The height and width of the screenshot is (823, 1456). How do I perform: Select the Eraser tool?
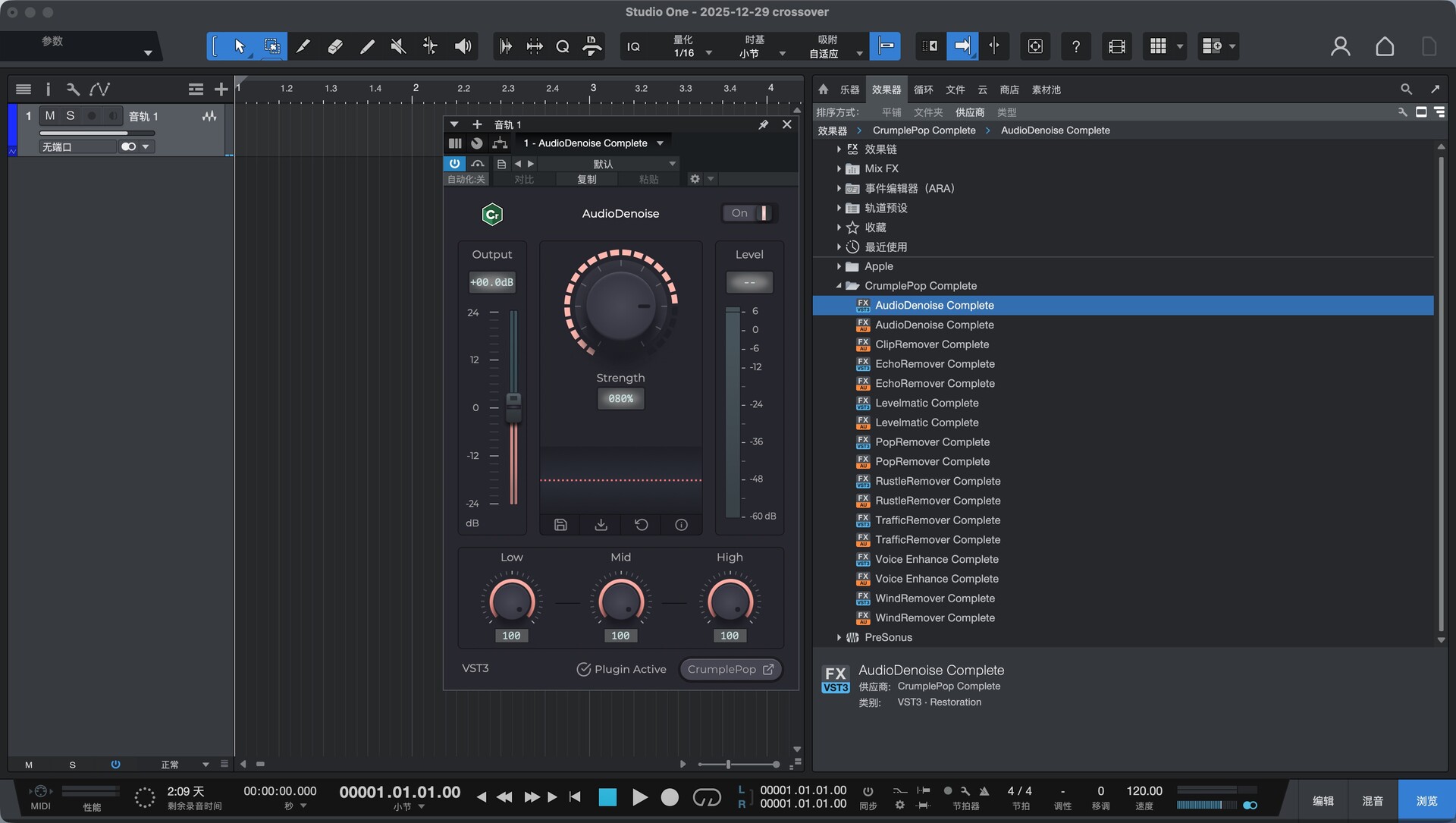[x=334, y=46]
